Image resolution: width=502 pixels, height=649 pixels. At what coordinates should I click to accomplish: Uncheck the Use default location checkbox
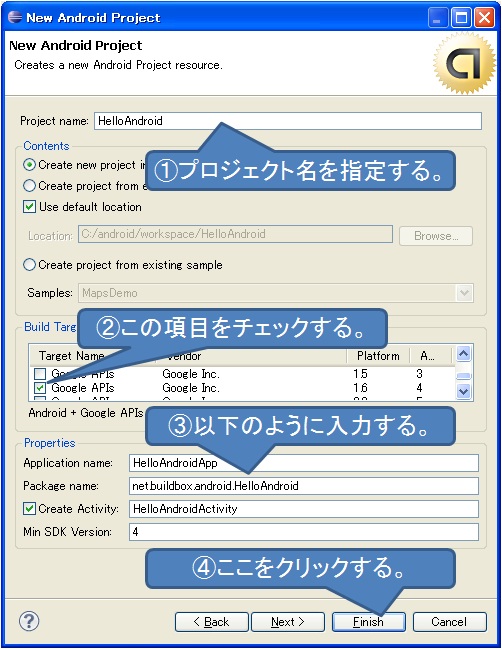coord(29,207)
